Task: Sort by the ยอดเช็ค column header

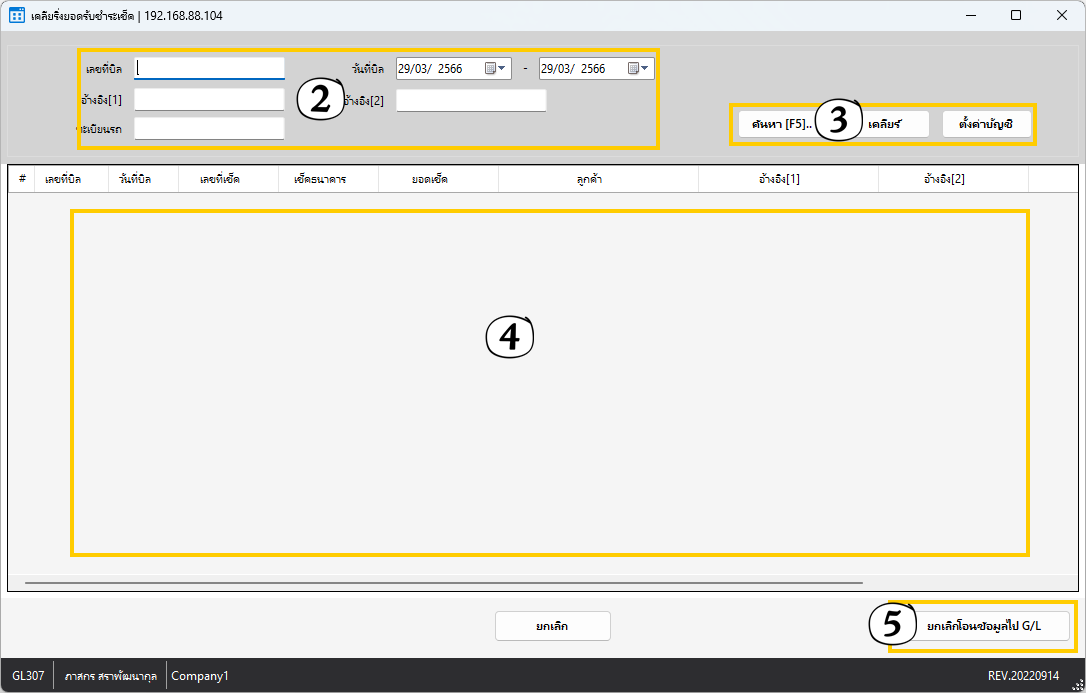Action: 429,179
